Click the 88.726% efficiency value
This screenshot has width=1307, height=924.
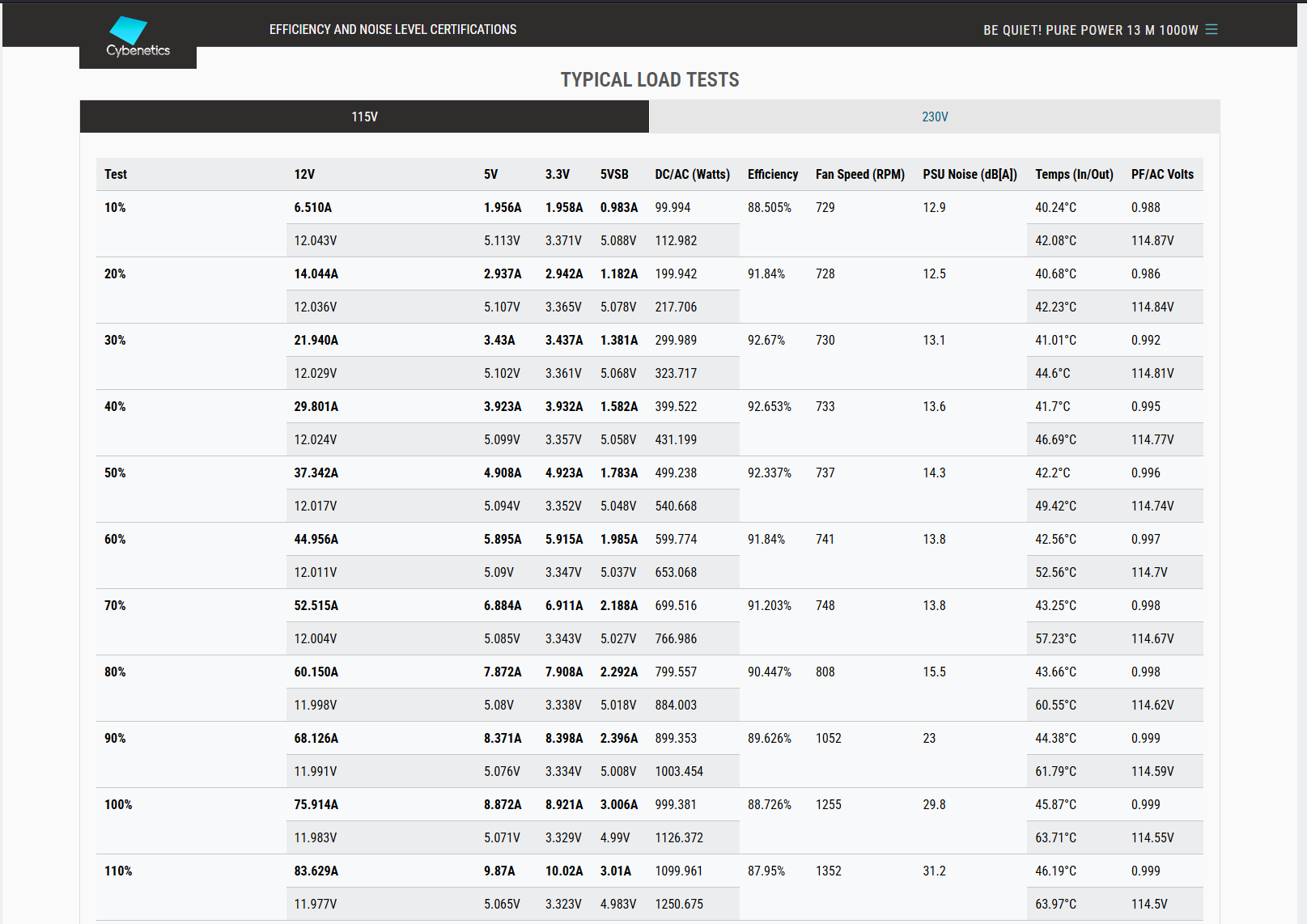pos(770,804)
